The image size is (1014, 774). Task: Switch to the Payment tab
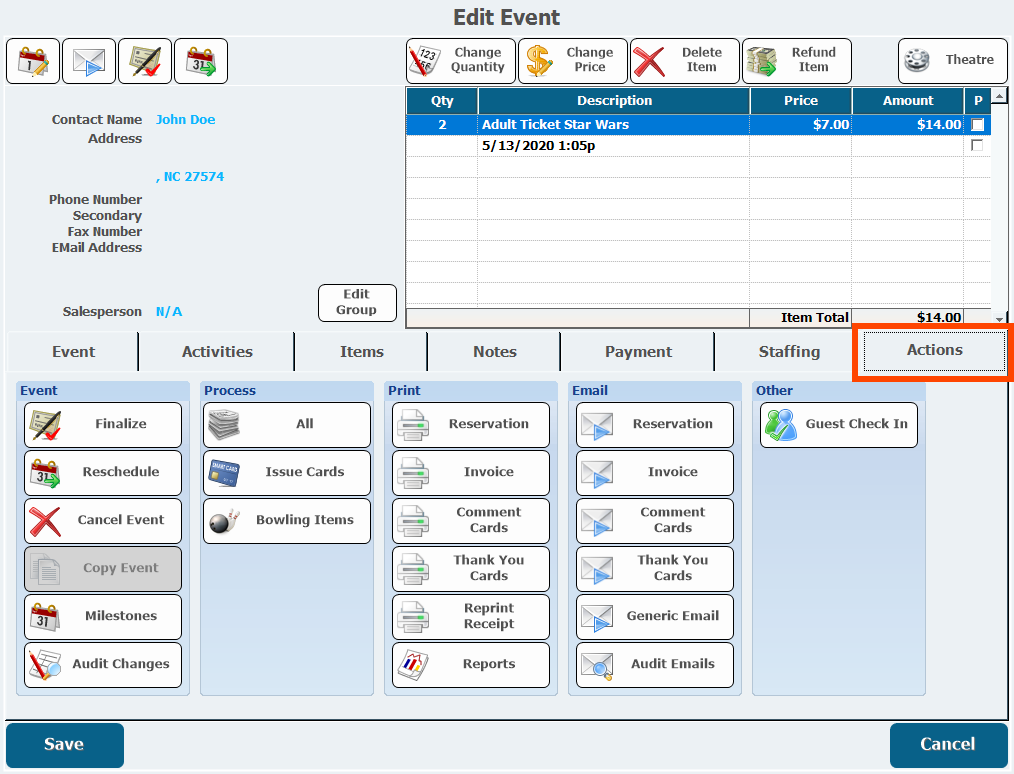(638, 352)
